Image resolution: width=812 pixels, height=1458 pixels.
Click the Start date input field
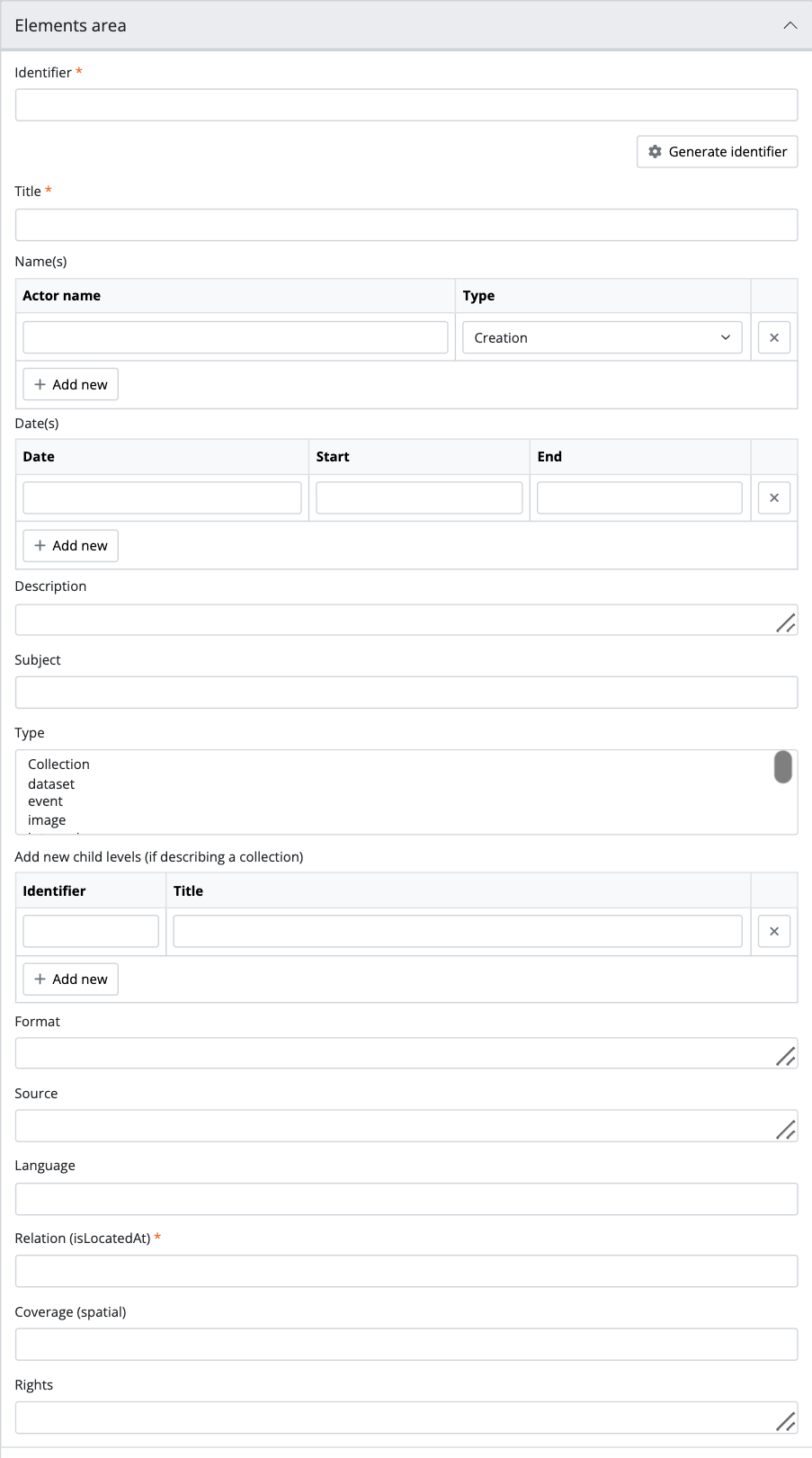(x=418, y=497)
